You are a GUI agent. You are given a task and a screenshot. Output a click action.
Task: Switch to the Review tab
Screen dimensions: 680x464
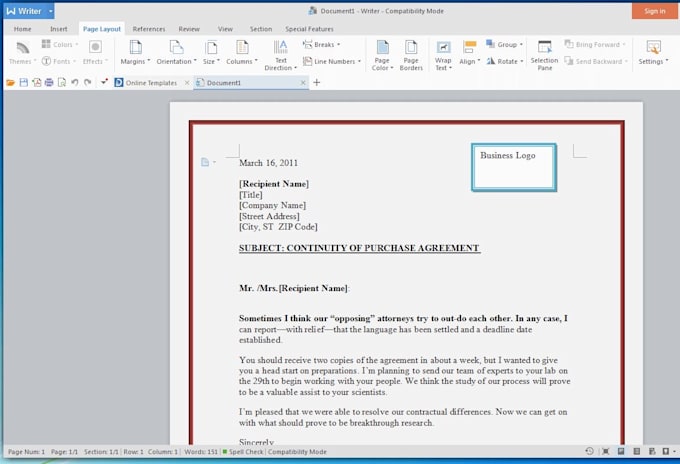click(x=189, y=29)
